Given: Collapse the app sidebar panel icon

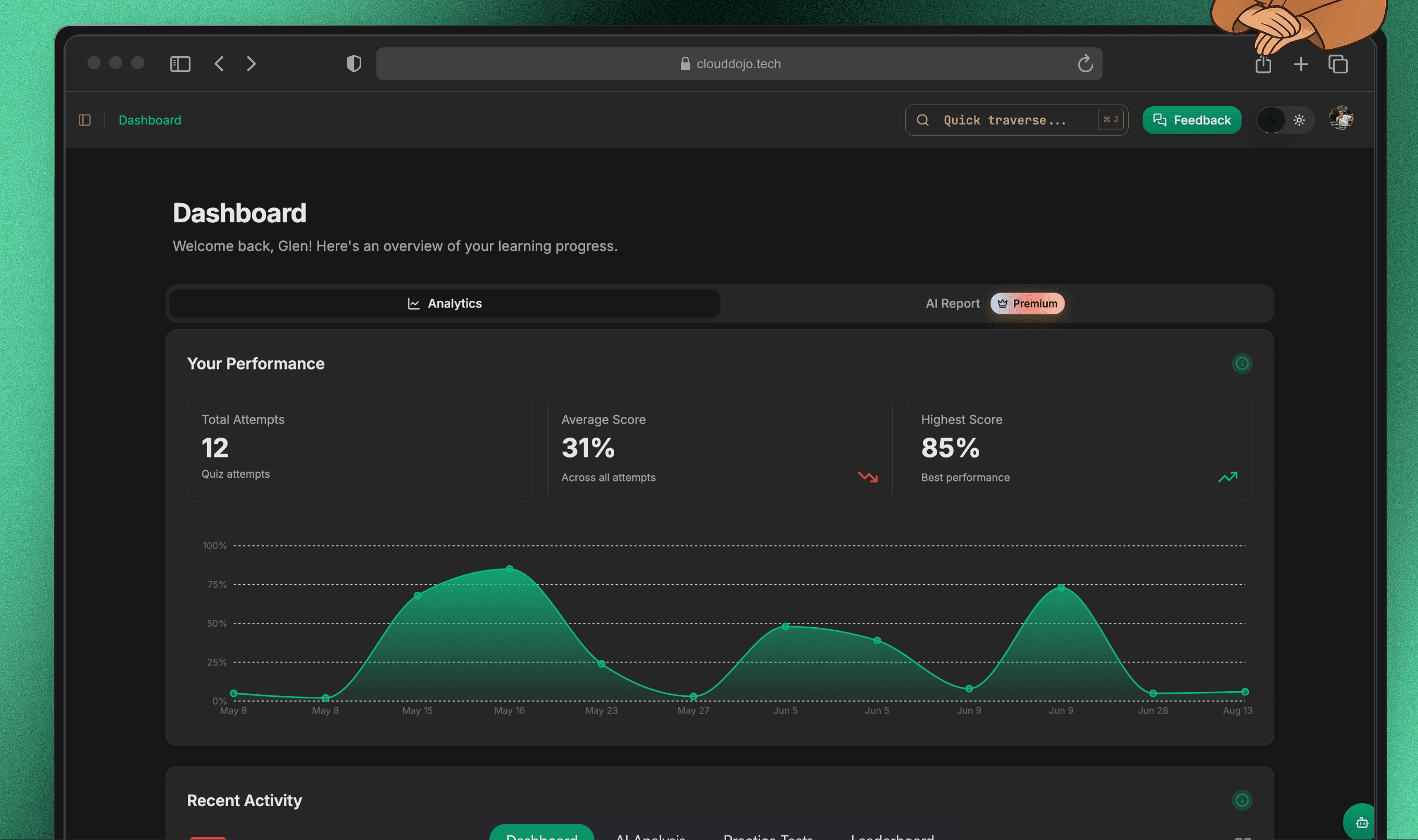Looking at the screenshot, I should 85,120.
